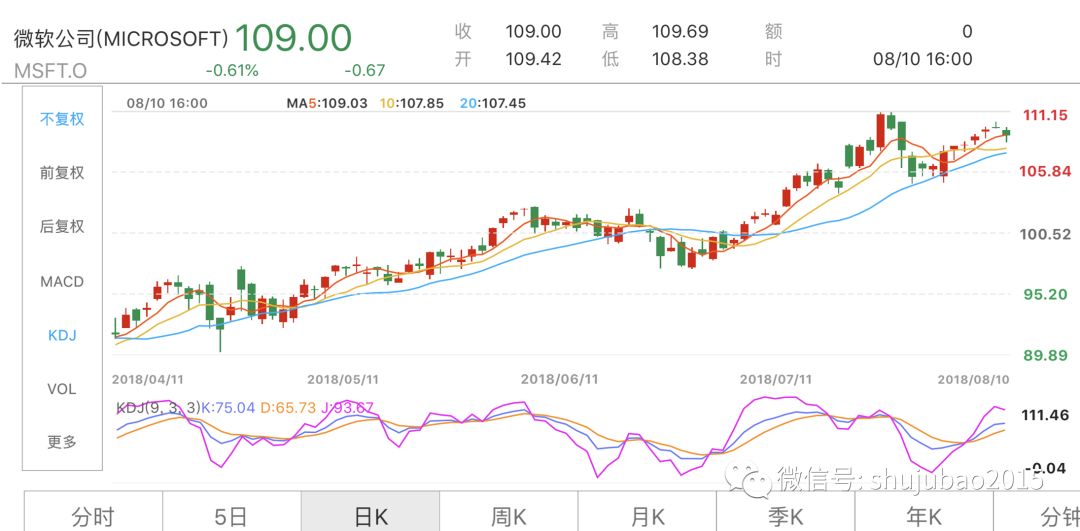This screenshot has width=1080, height=531.
Task: Click price axis label 95.20
Action: (1046, 294)
